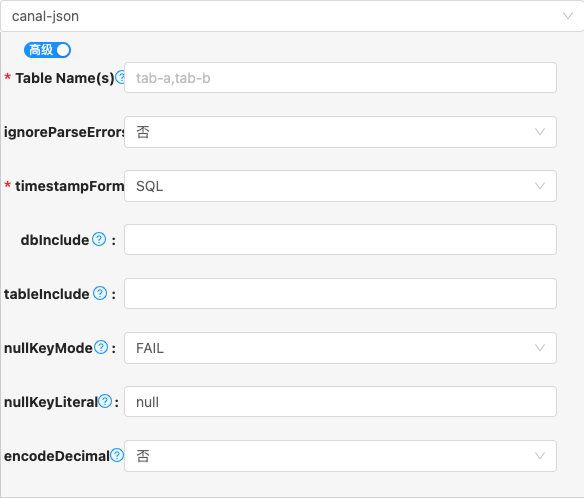Toggle the 高级 advanced switch
Image resolution: width=584 pixels, height=498 pixels.
[x=47, y=50]
